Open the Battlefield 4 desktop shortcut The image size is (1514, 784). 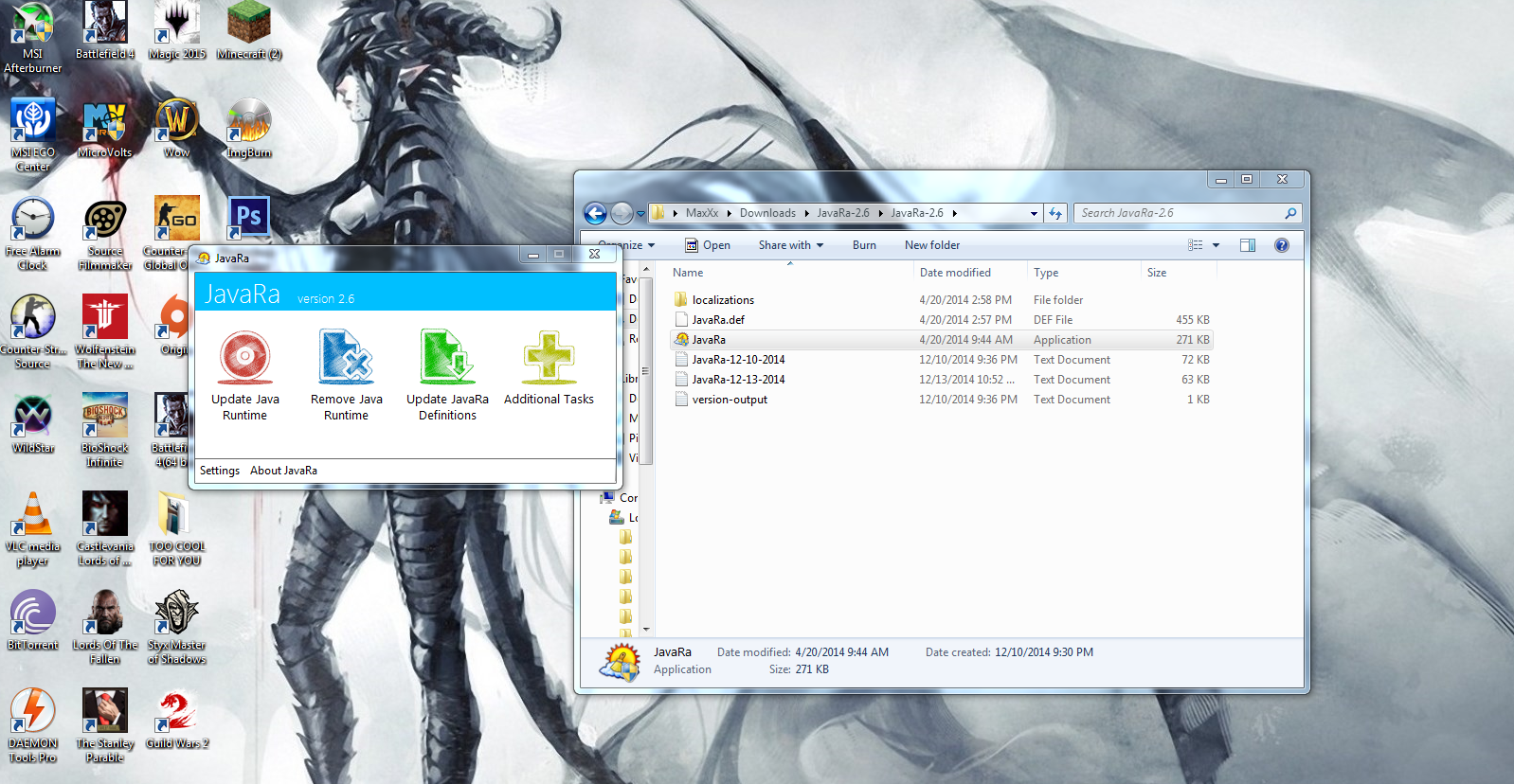[x=105, y=31]
